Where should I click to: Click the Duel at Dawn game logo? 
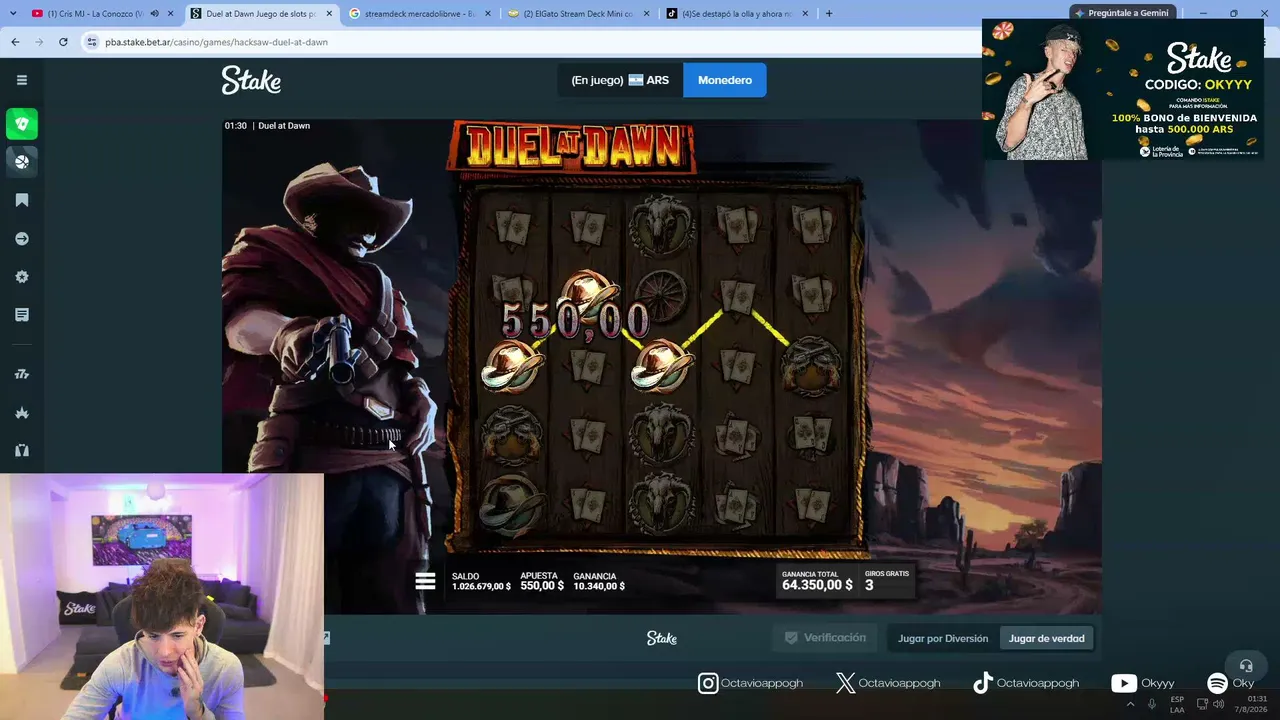tap(572, 148)
